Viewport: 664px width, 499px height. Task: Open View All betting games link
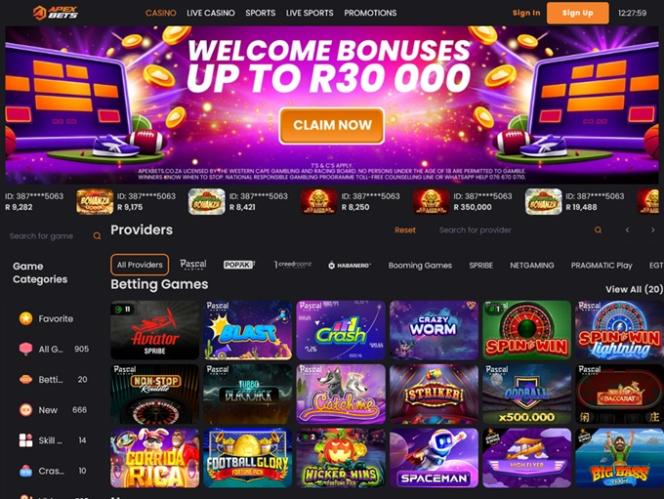click(x=634, y=289)
